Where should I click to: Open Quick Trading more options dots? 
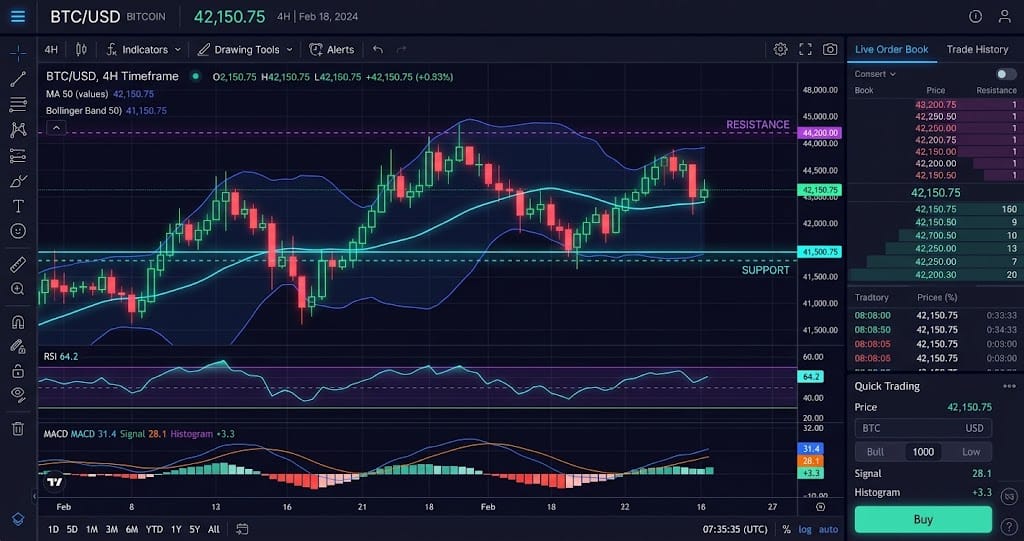click(x=1009, y=386)
